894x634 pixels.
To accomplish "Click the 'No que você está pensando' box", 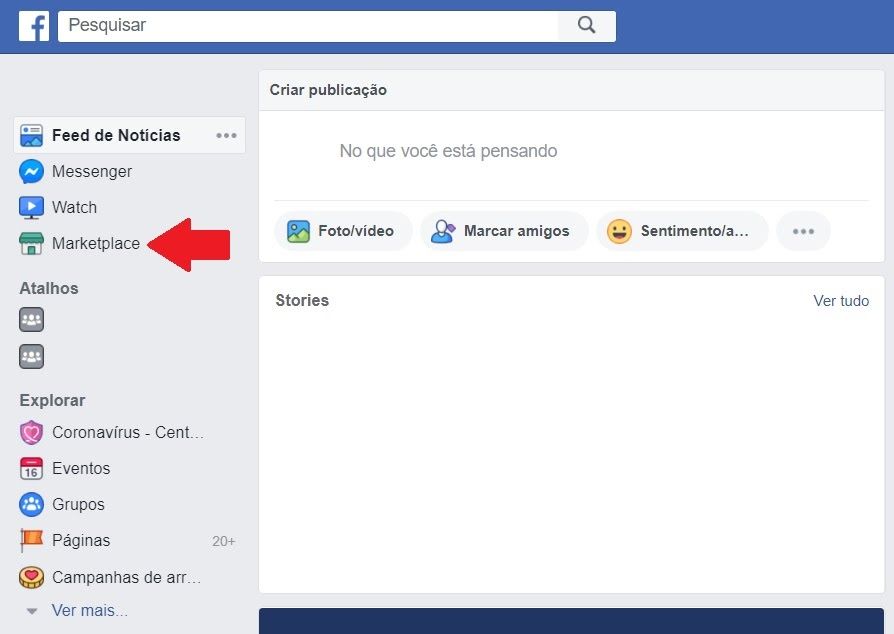I will click(x=448, y=151).
